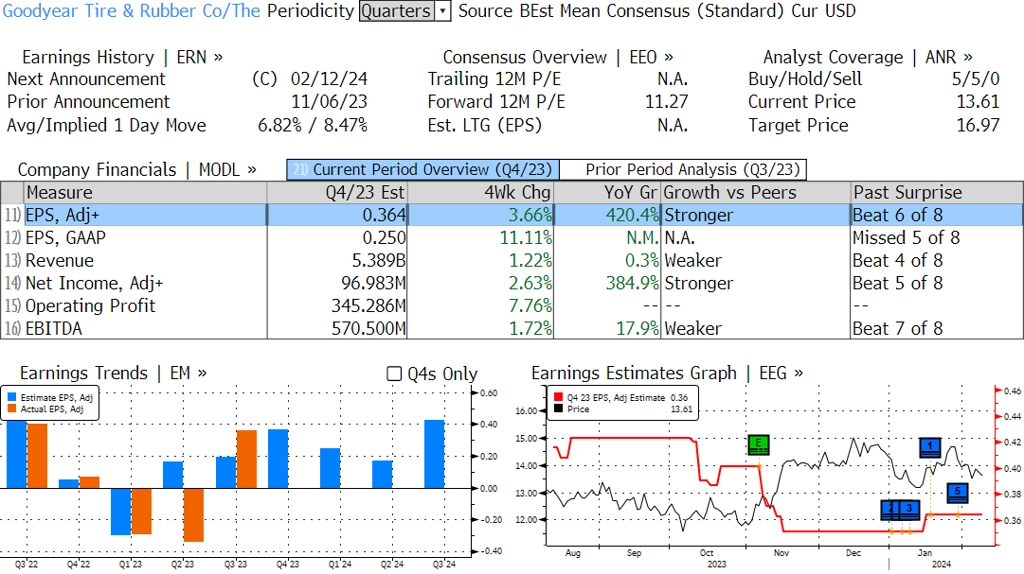Click the Periodicity dropdown arrow button
Screen dimensions: 1024x574
click(443, 11)
